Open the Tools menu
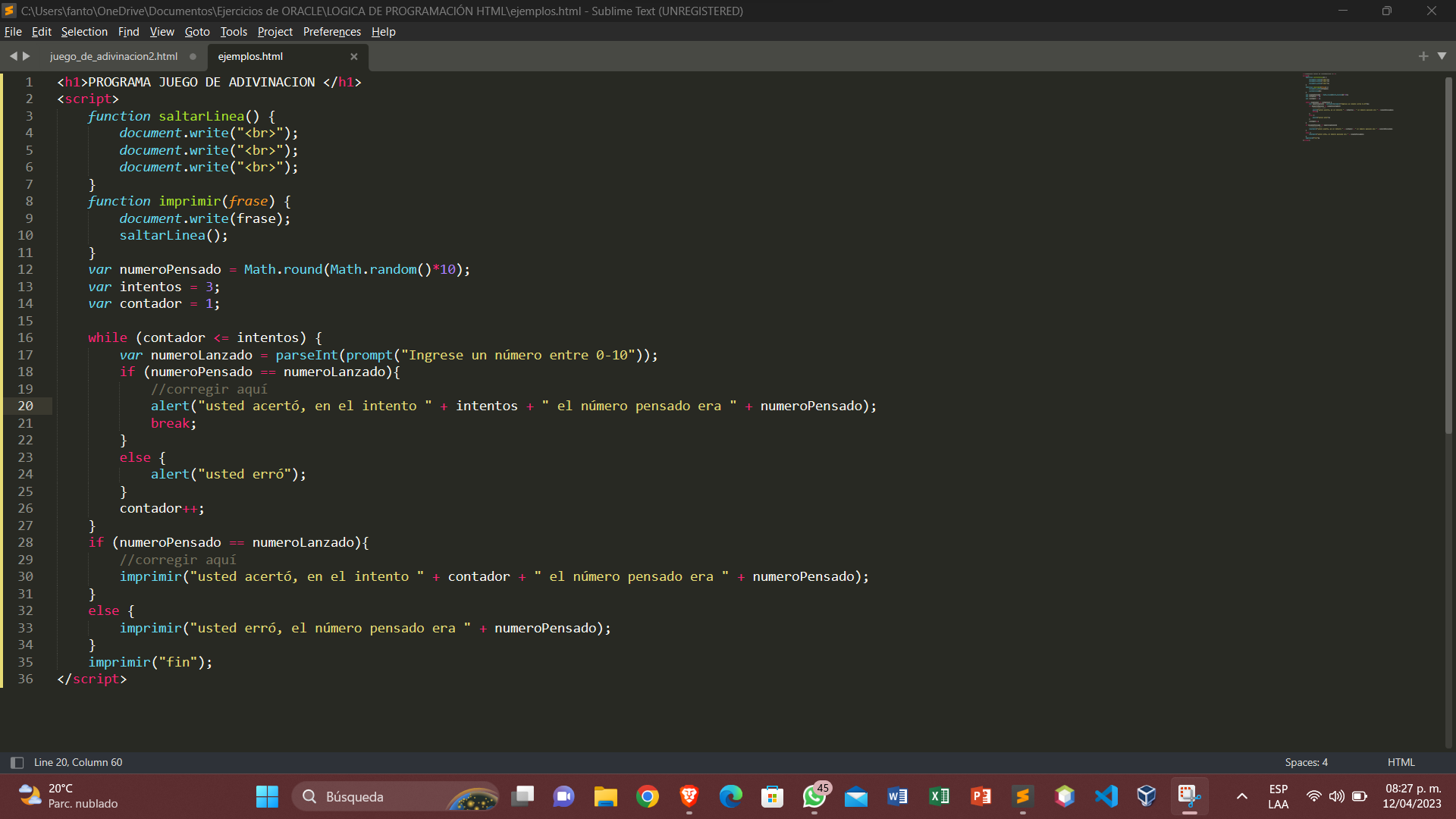 coord(233,32)
